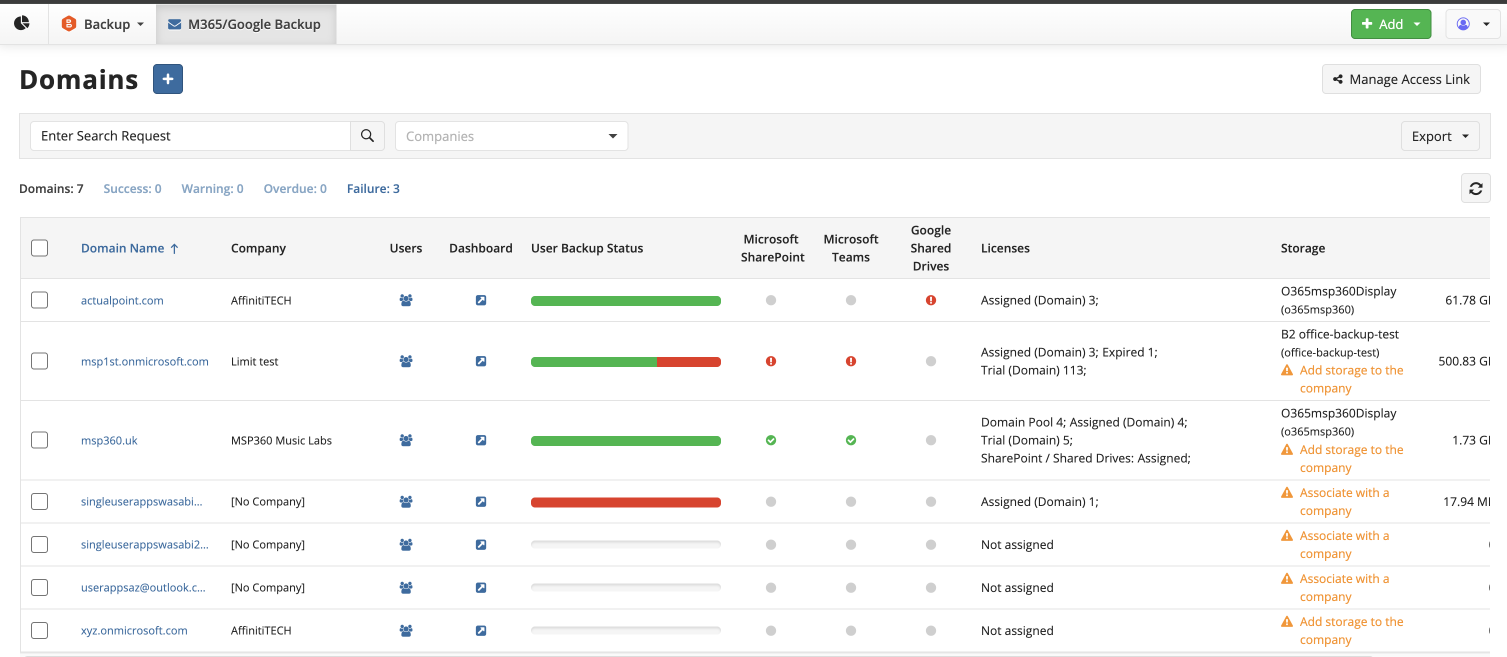This screenshot has height=657, width=1507.
Task: Click the red backup status bar for singleuserappswasabi
Action: (x=626, y=501)
